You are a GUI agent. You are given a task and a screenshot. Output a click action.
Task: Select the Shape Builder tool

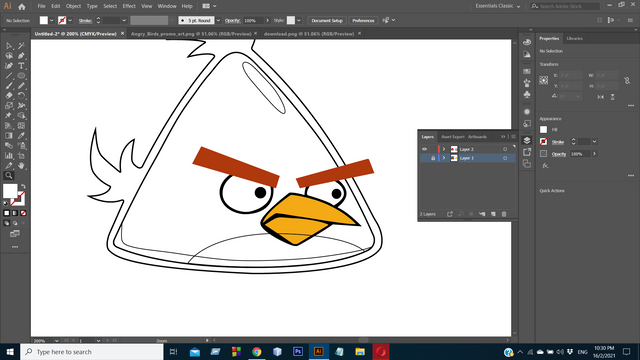21,116
